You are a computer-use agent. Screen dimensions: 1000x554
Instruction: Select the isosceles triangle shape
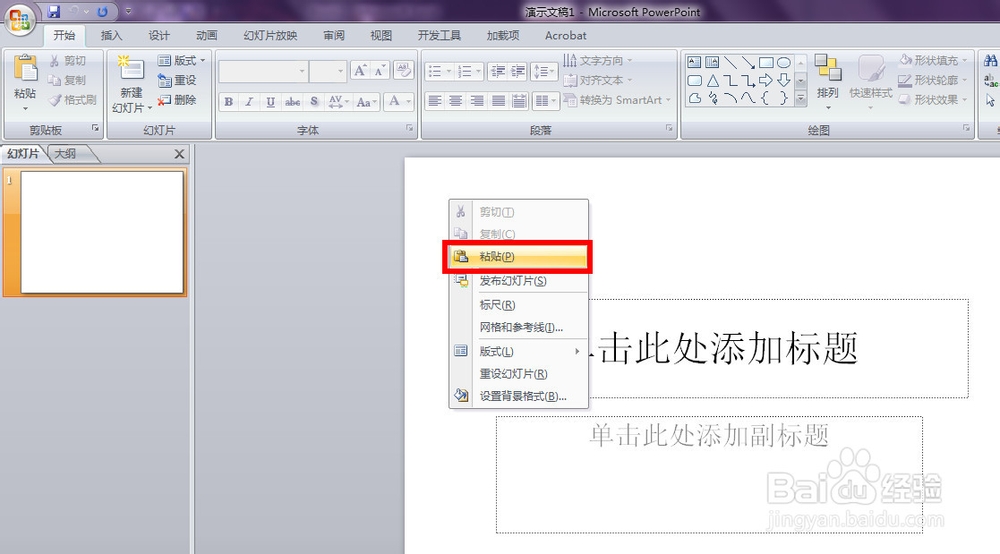[712, 80]
